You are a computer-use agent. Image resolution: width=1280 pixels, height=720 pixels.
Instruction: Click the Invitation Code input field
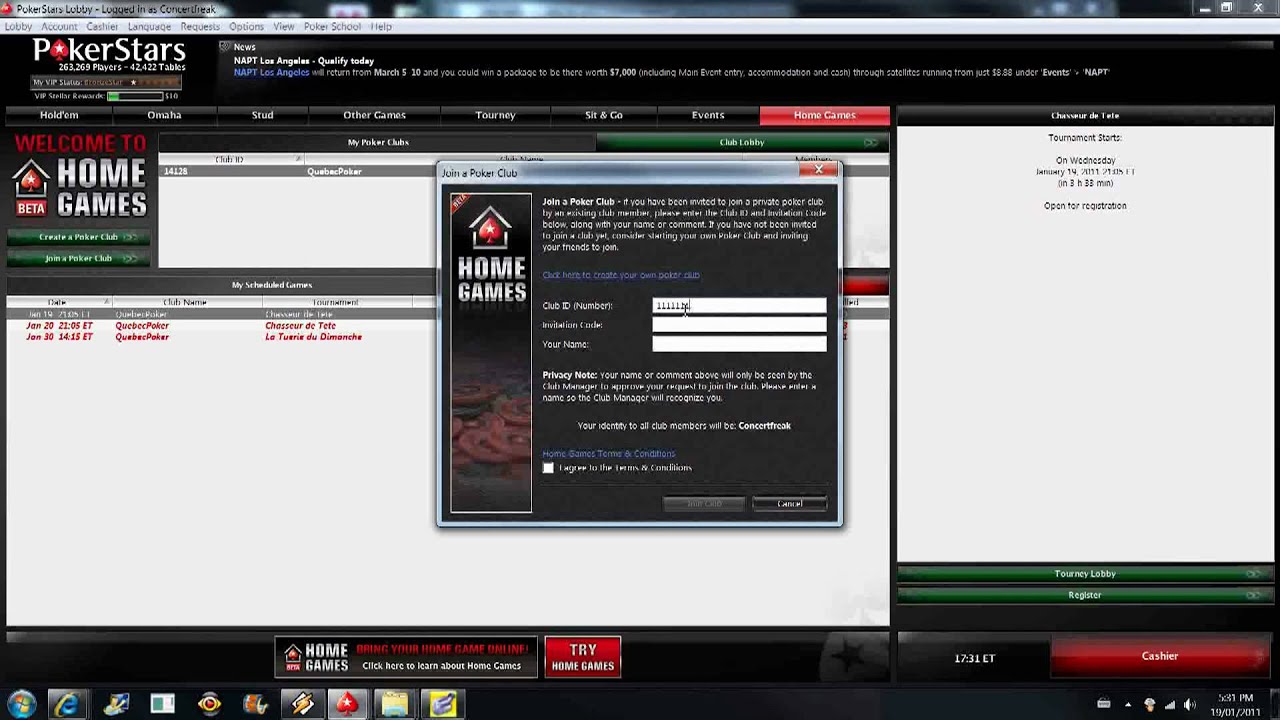(x=739, y=325)
